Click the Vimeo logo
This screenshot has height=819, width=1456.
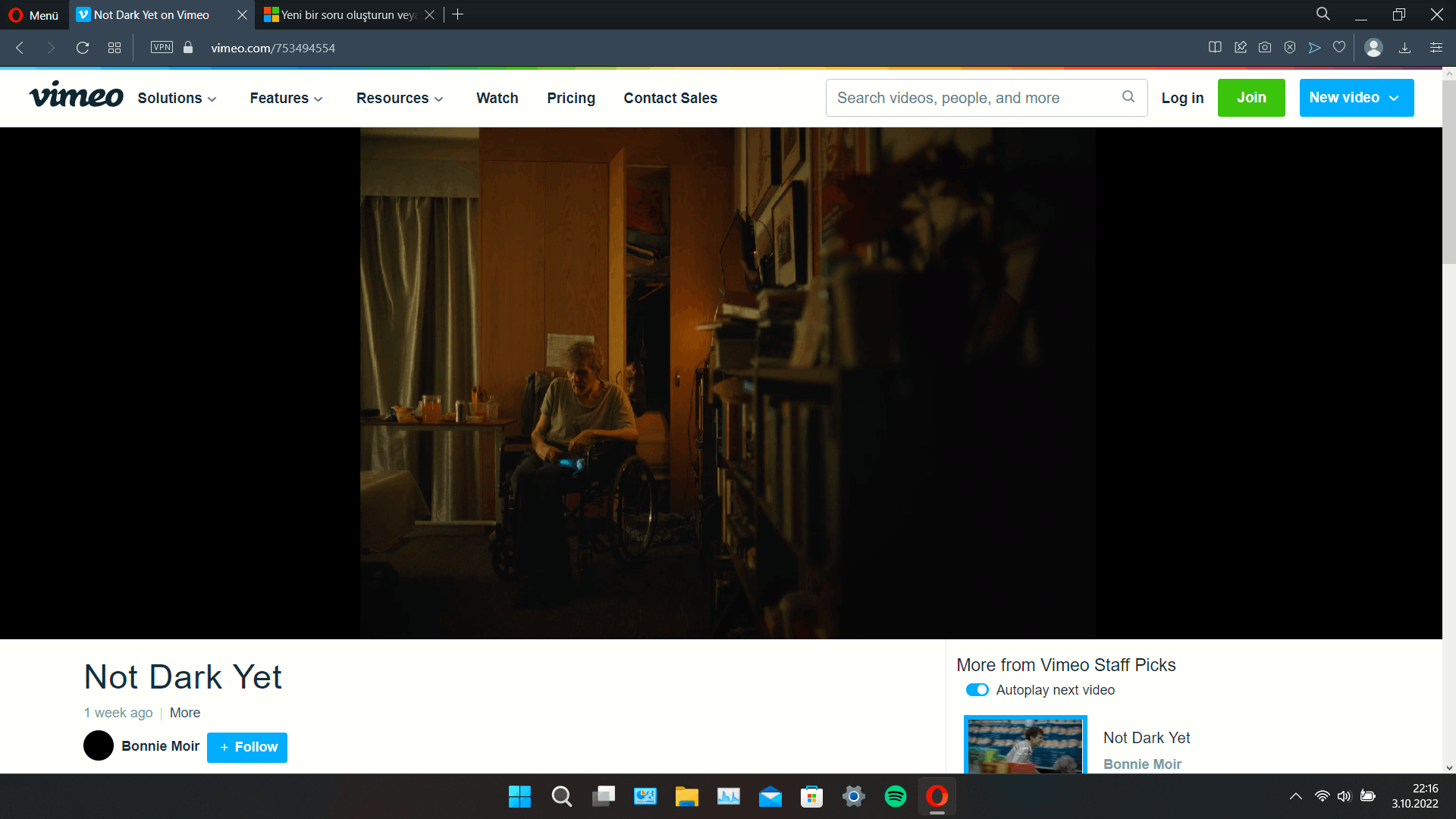pyautogui.click(x=76, y=96)
